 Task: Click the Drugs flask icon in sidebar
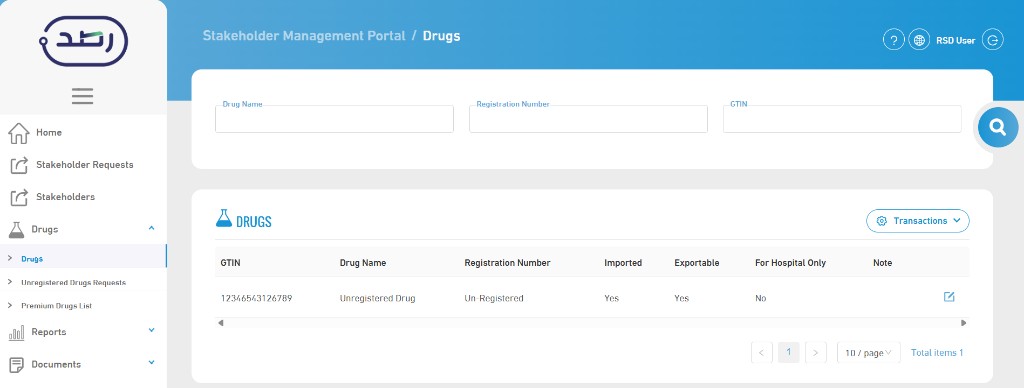[16, 229]
